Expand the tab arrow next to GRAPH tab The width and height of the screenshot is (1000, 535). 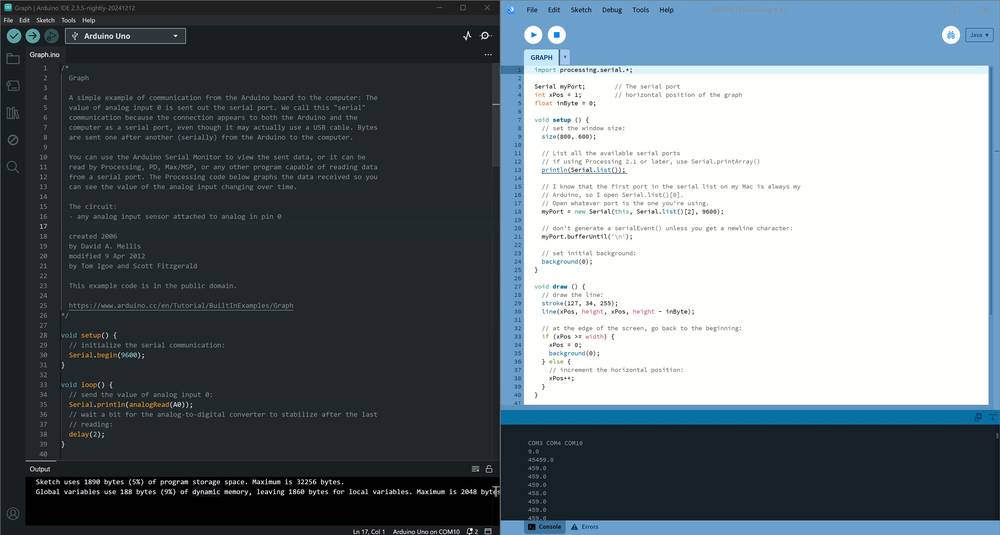564,57
